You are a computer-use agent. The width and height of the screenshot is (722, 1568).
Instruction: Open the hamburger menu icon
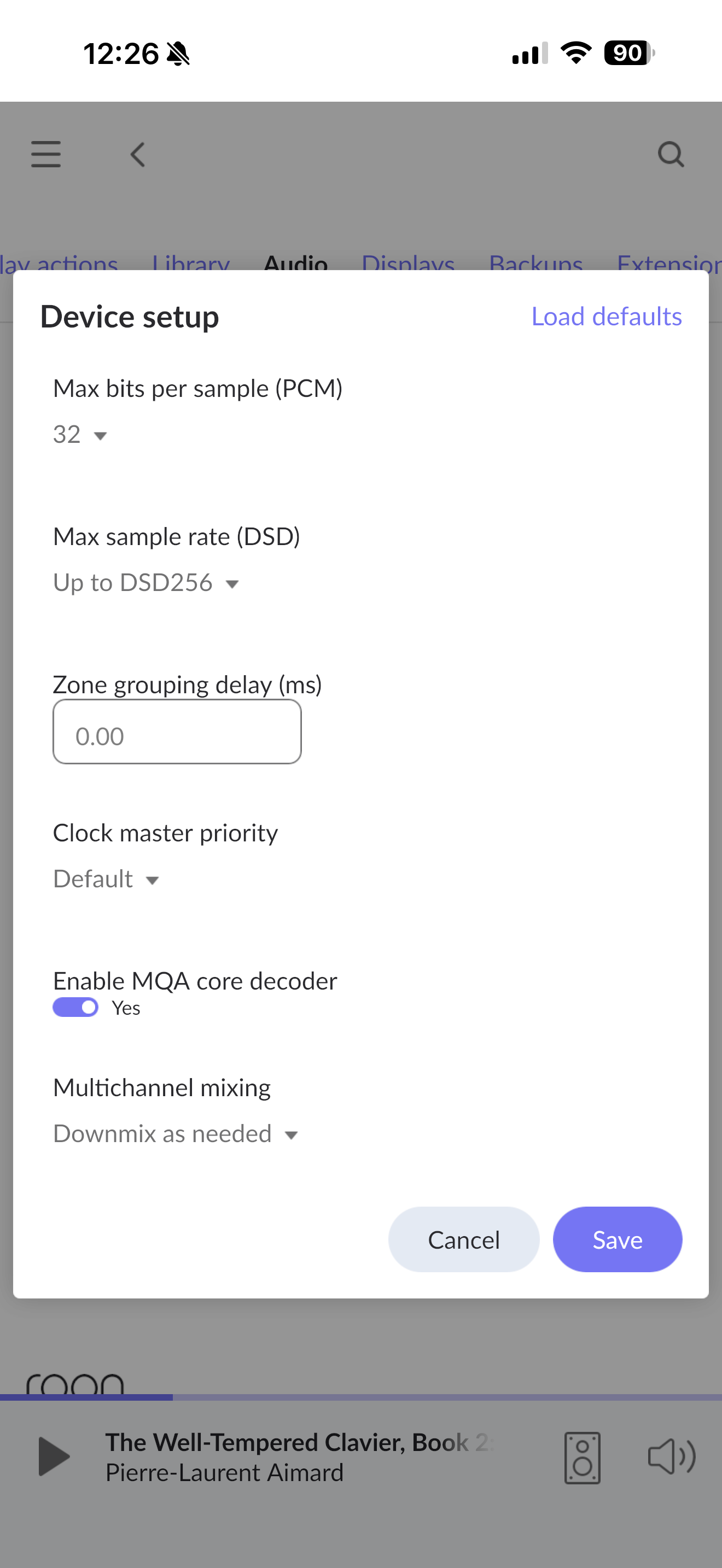coord(46,154)
